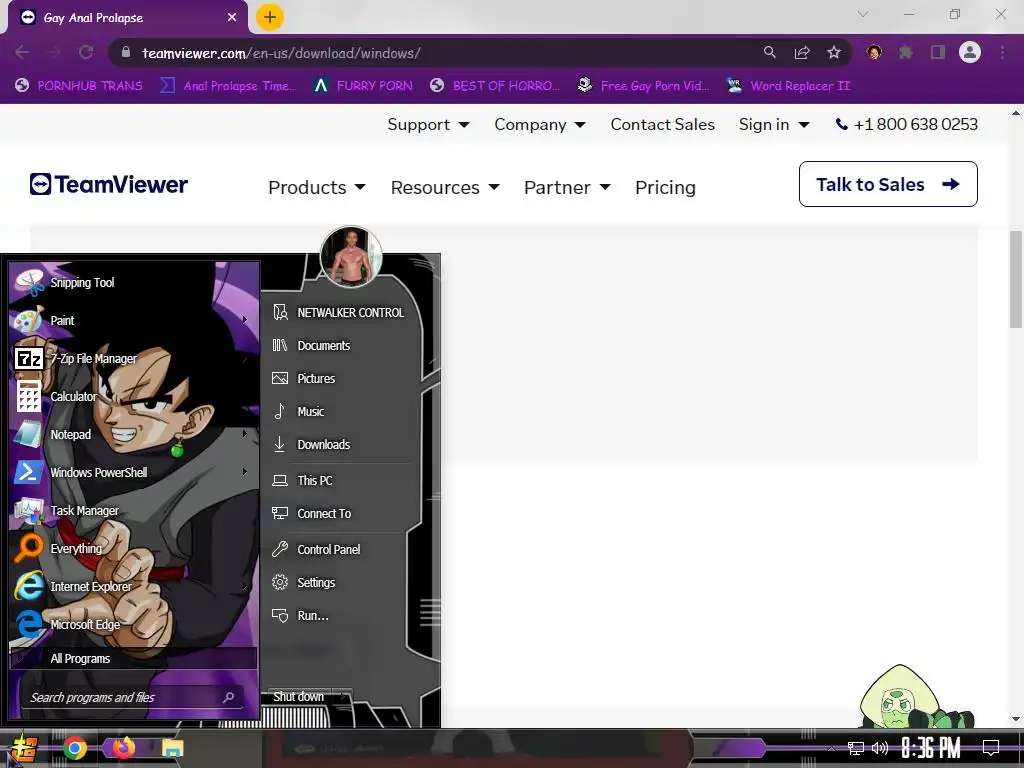1024x768 pixels.
Task: Expand the Partner menu
Action: (x=568, y=187)
